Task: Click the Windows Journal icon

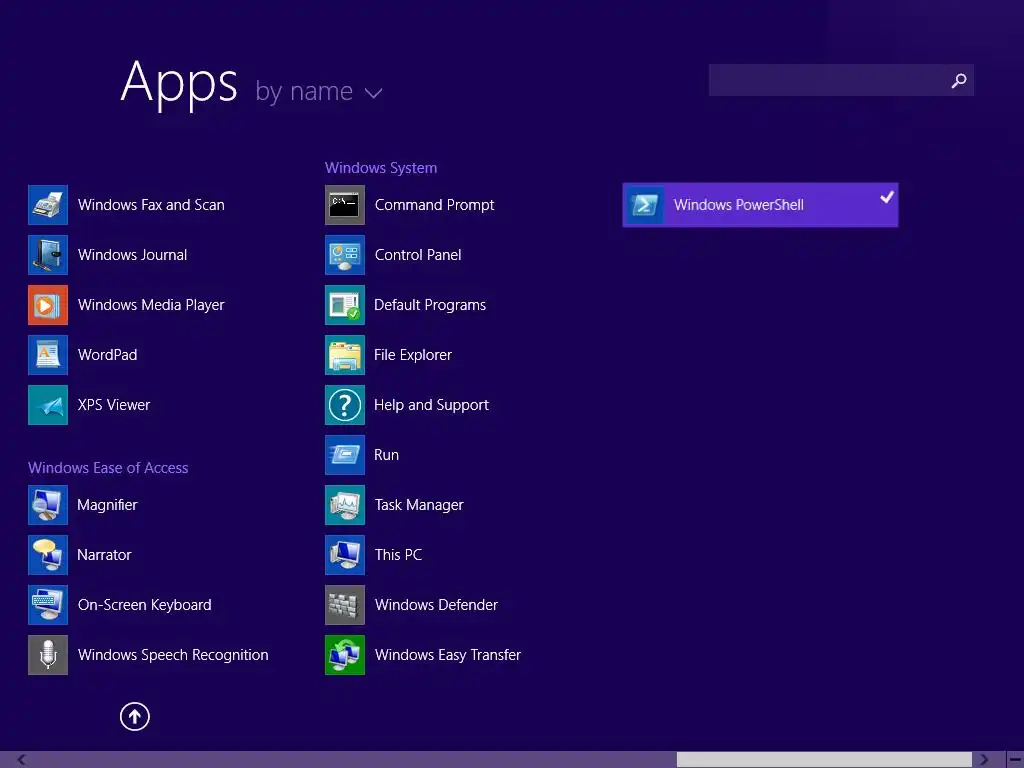Action: (x=48, y=255)
